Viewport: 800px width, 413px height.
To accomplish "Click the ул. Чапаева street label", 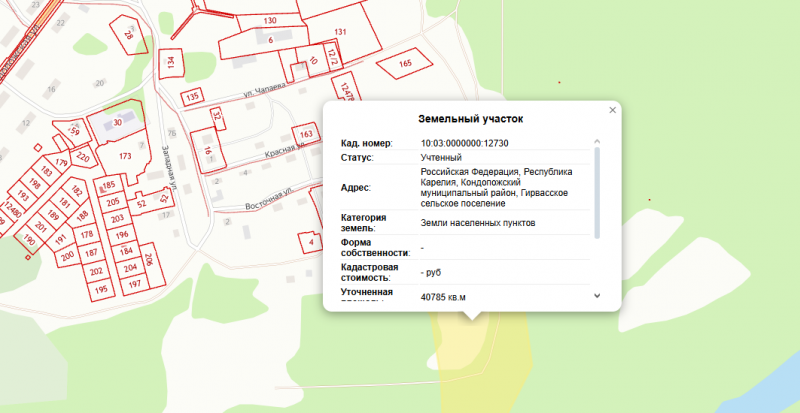I will (x=264, y=91).
